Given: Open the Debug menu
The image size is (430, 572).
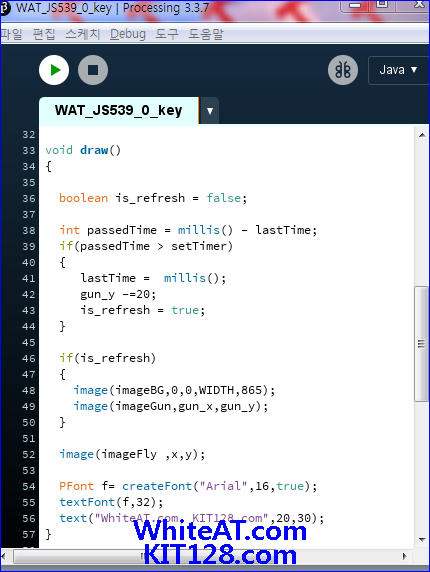Looking at the screenshot, I should coord(128,34).
